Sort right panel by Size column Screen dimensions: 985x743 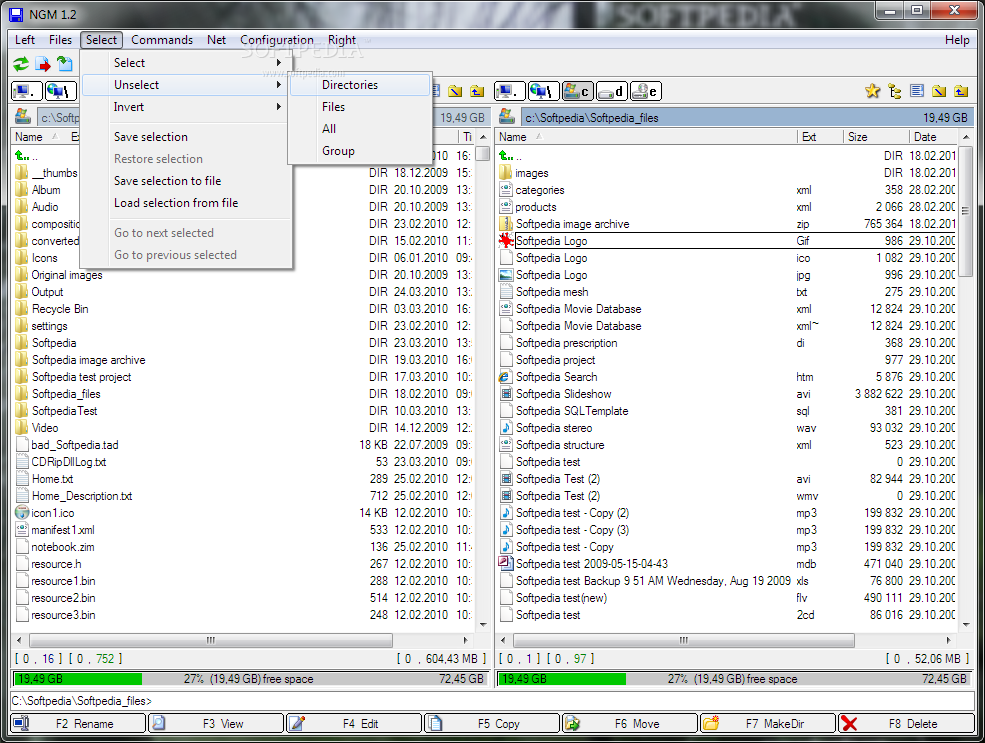pos(876,137)
